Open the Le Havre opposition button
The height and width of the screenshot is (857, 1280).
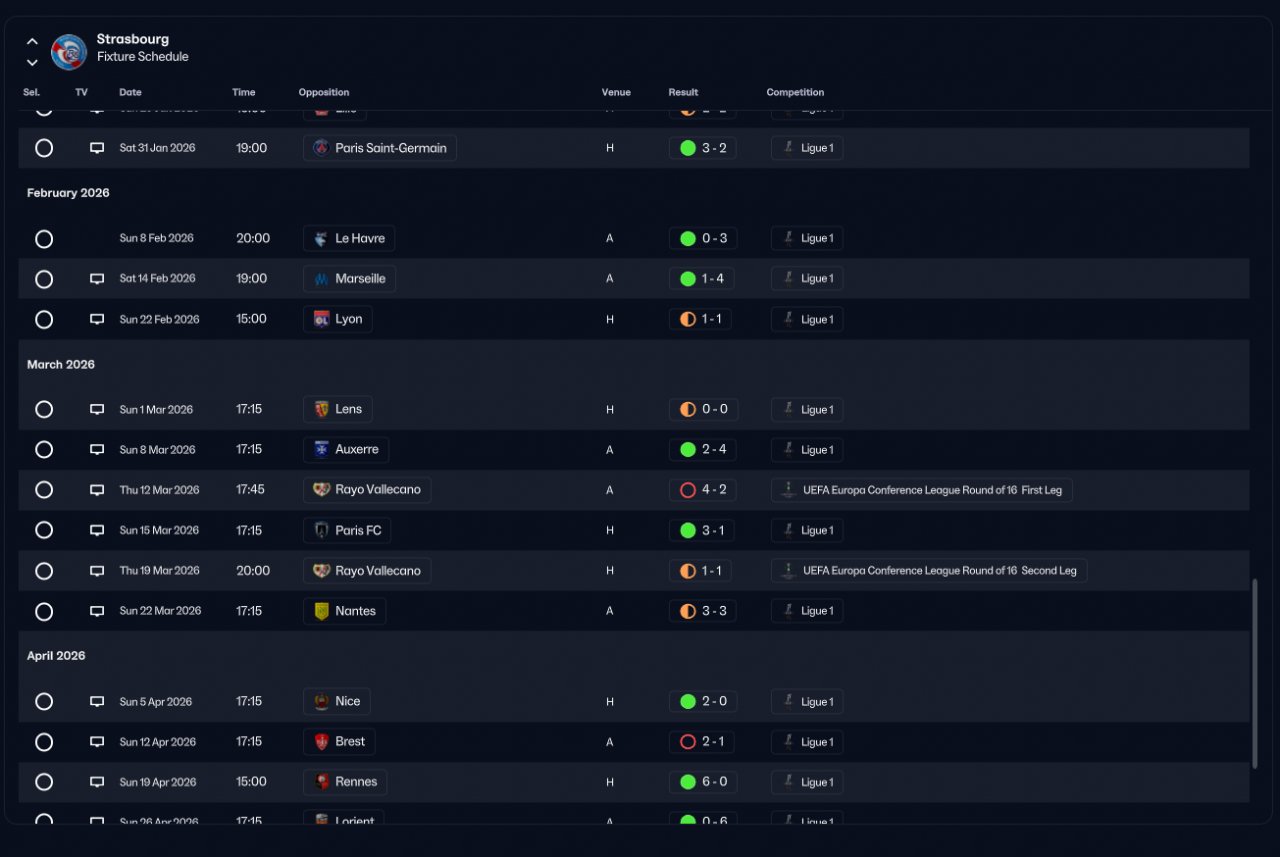tap(349, 239)
